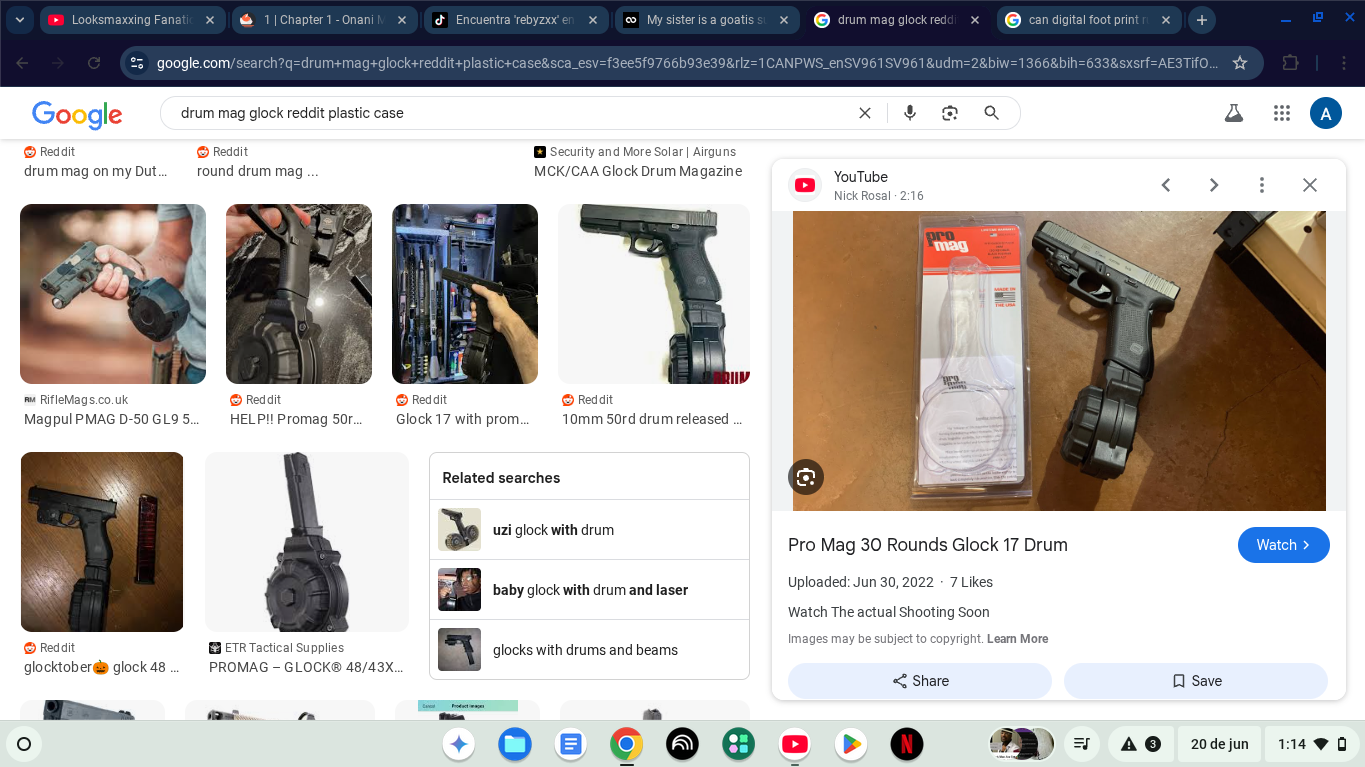Clear the search query with the X icon
Screen dimensions: 1365x767
tap(865, 113)
